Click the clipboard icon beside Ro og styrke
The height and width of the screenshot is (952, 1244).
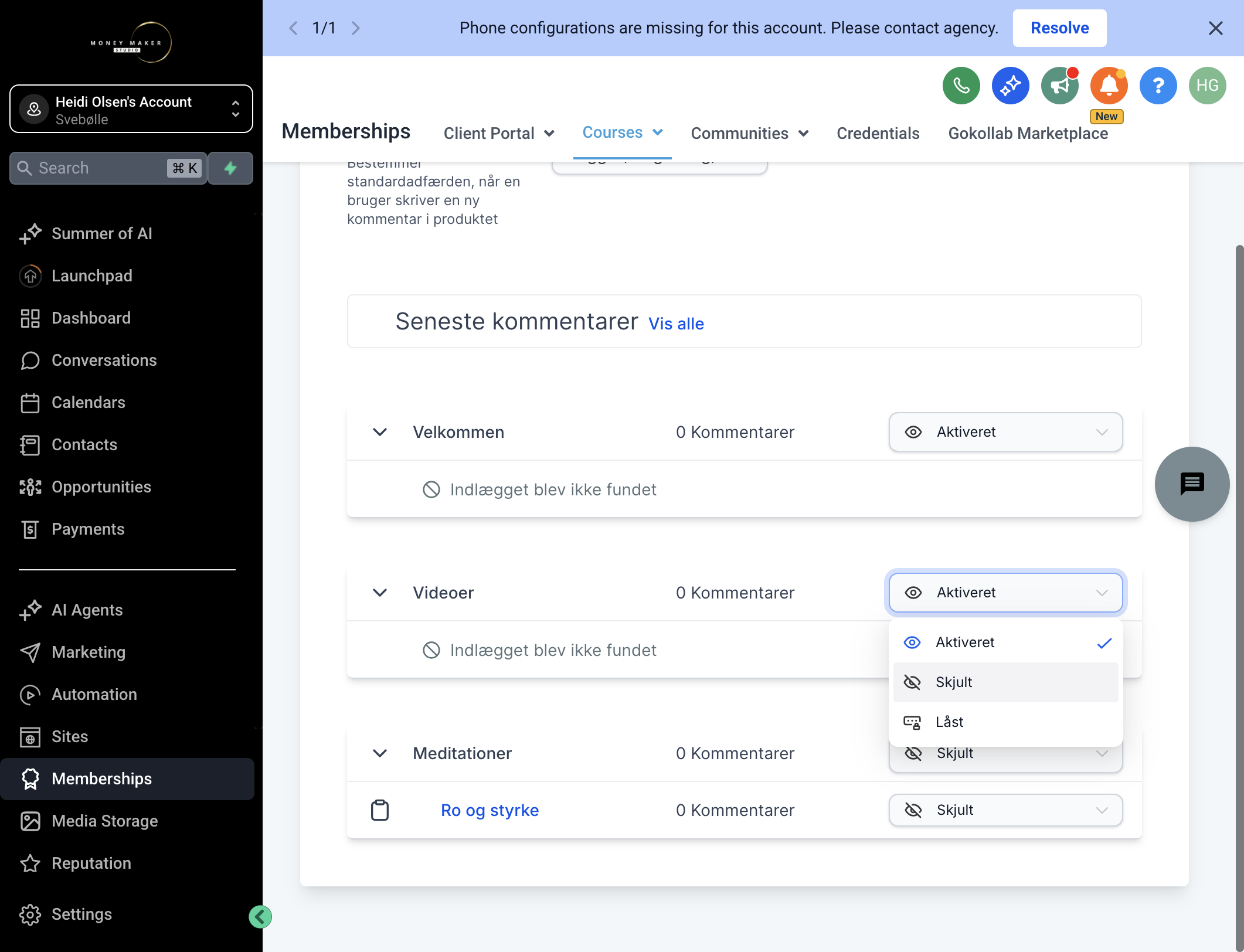380,810
